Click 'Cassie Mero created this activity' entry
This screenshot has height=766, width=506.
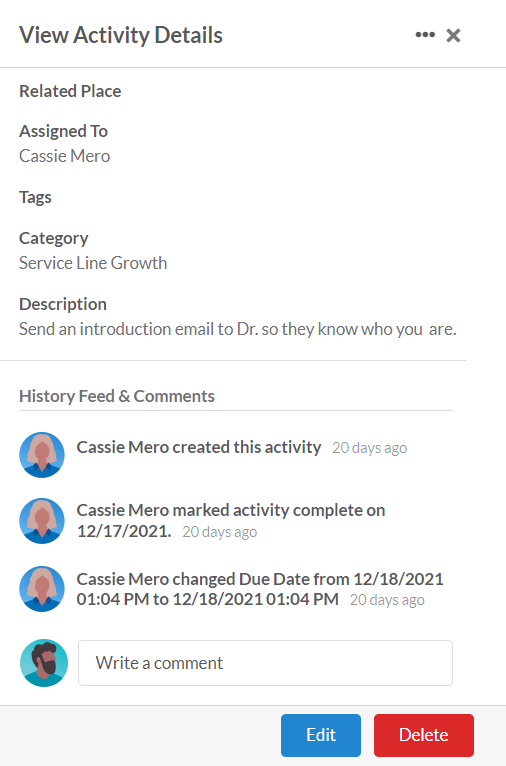199,447
